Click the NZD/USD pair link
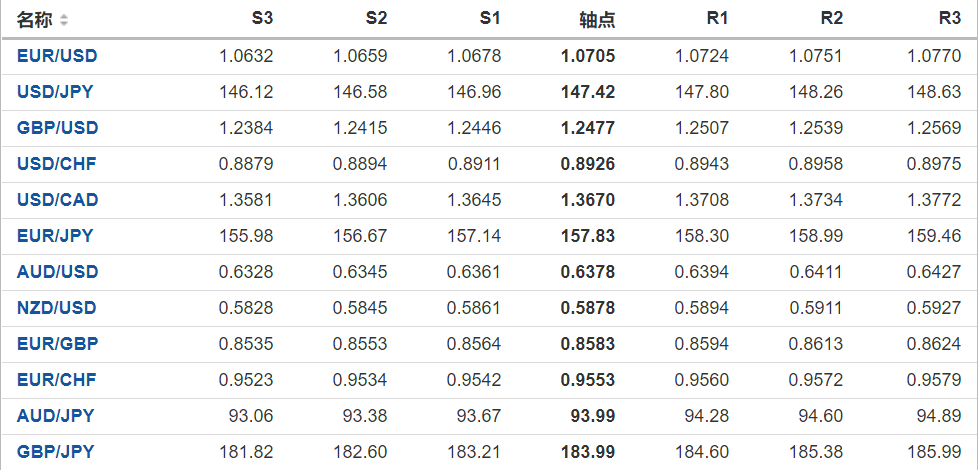979x470 pixels. 57,308
